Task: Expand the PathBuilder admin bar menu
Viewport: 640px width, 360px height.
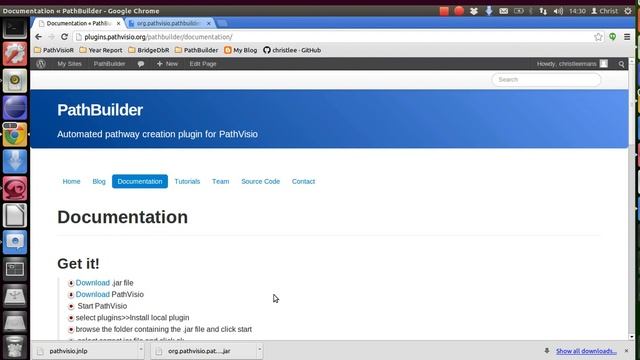Action: click(109, 64)
